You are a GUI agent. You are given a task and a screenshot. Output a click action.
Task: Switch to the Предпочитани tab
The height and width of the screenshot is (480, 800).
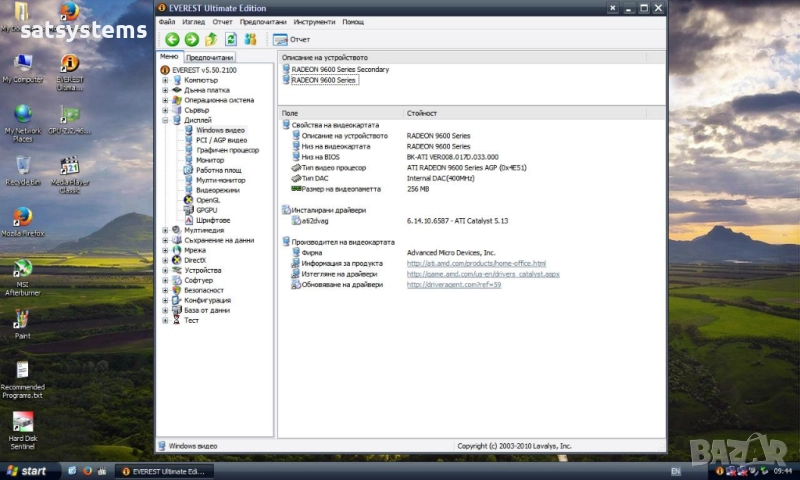click(x=210, y=58)
